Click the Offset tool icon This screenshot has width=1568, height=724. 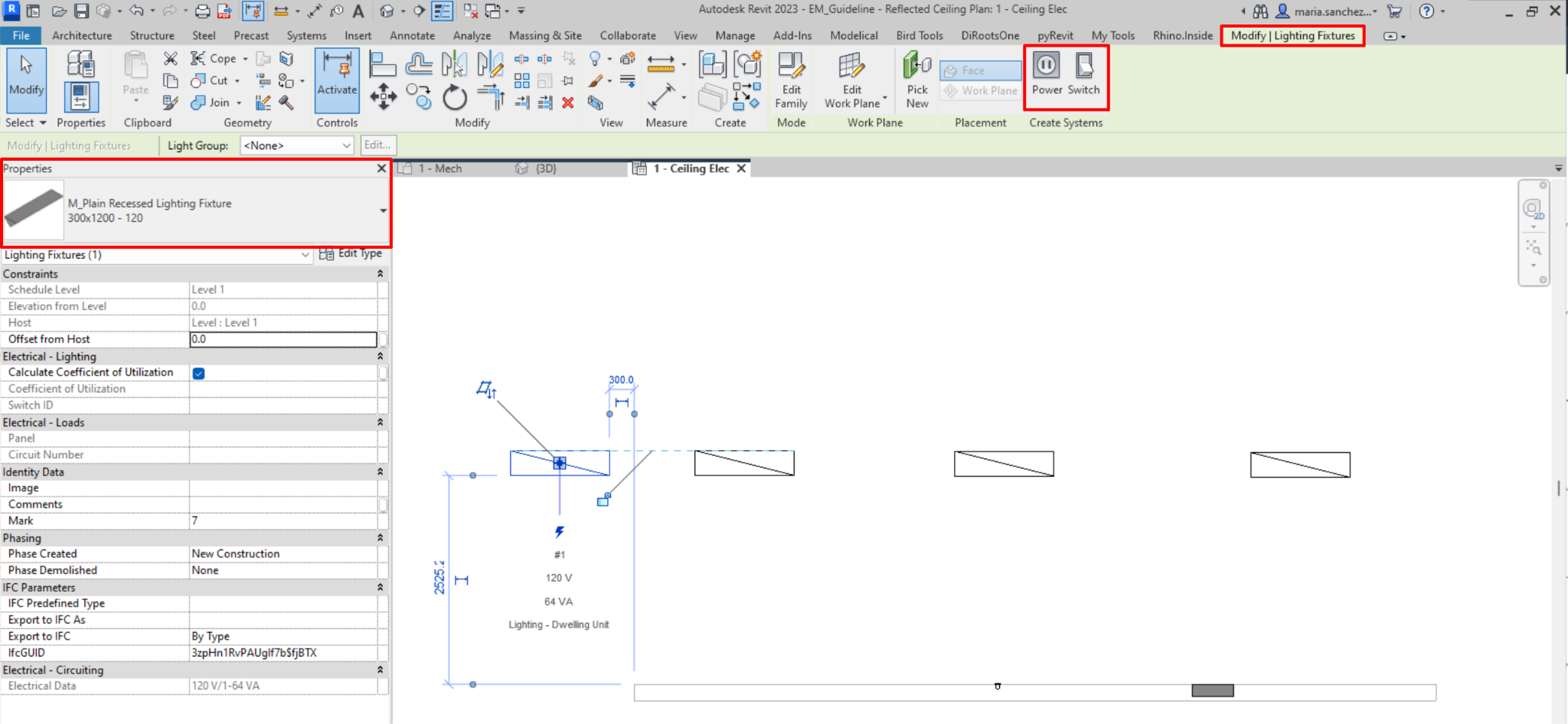(419, 64)
